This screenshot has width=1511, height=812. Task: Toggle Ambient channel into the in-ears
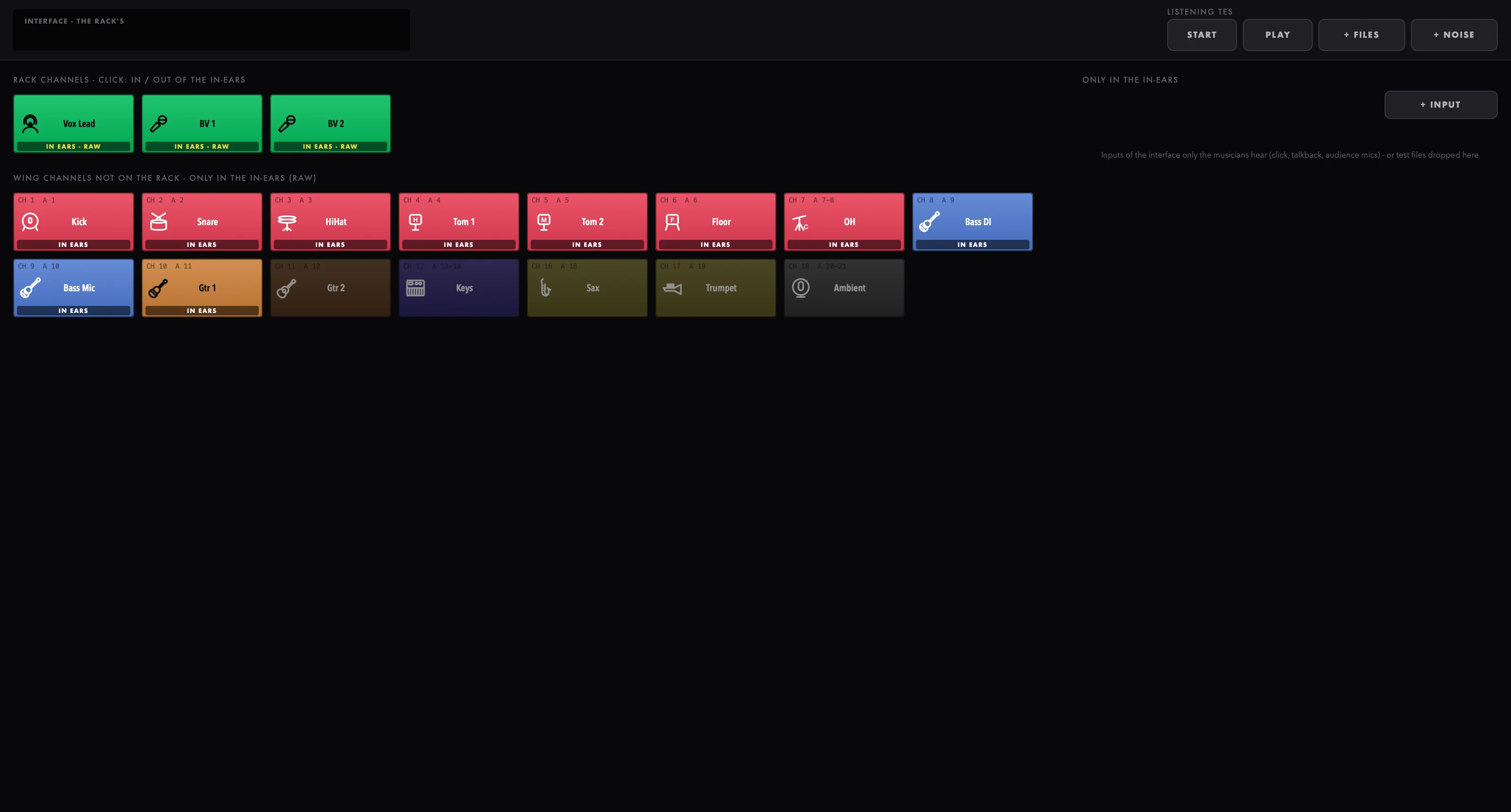pos(844,288)
